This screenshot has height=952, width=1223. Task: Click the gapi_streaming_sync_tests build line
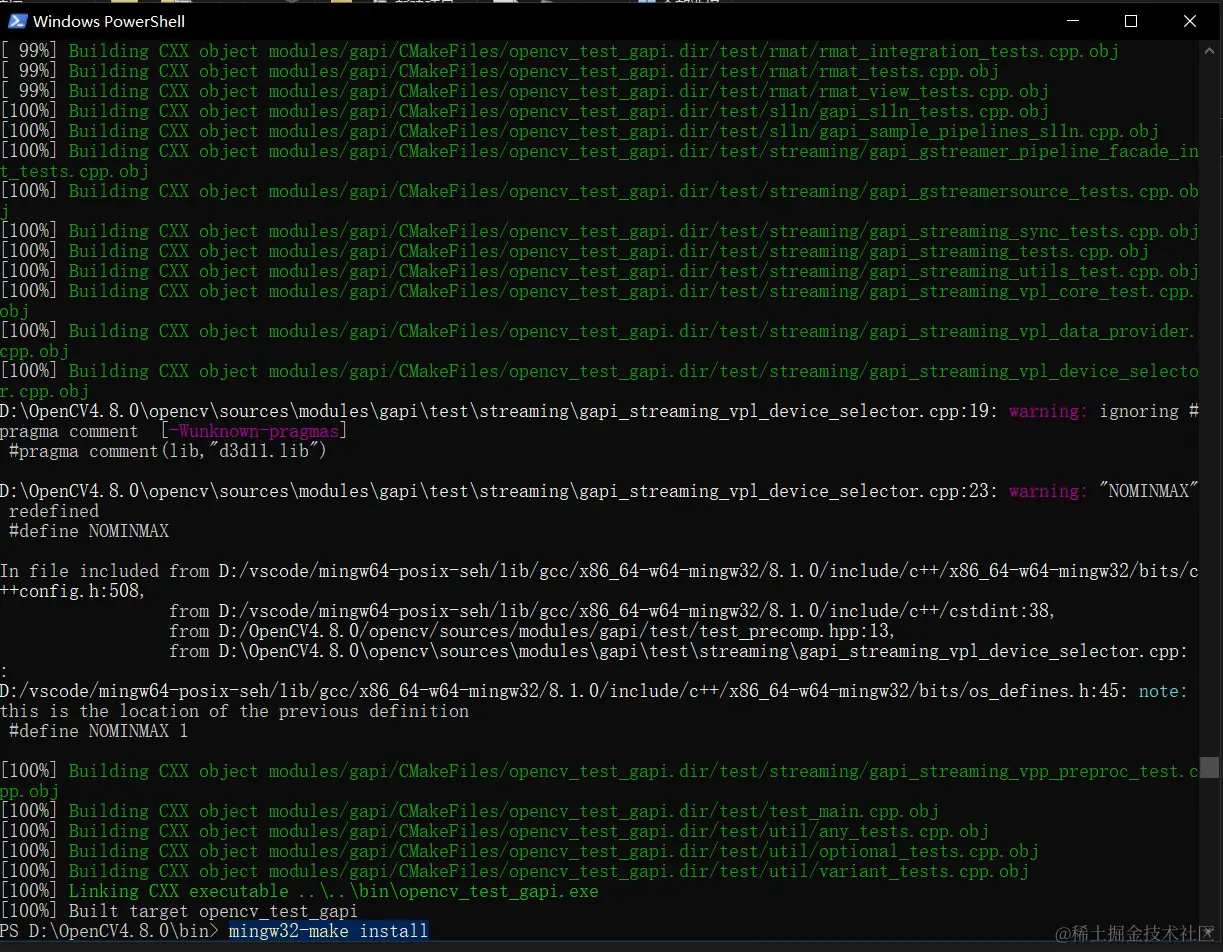(599, 231)
